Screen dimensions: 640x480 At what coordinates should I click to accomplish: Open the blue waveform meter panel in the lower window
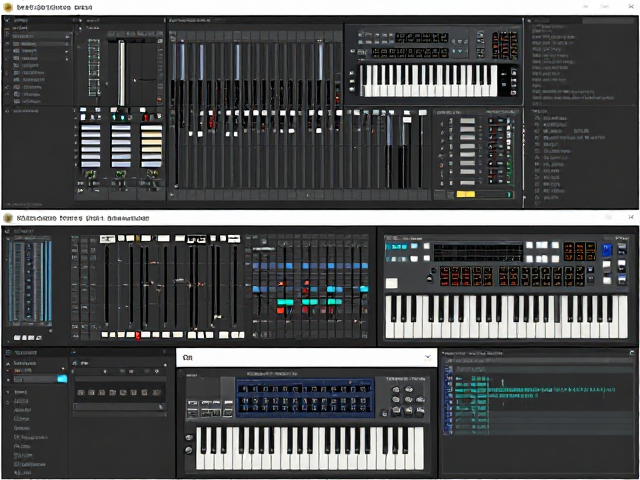point(30,282)
